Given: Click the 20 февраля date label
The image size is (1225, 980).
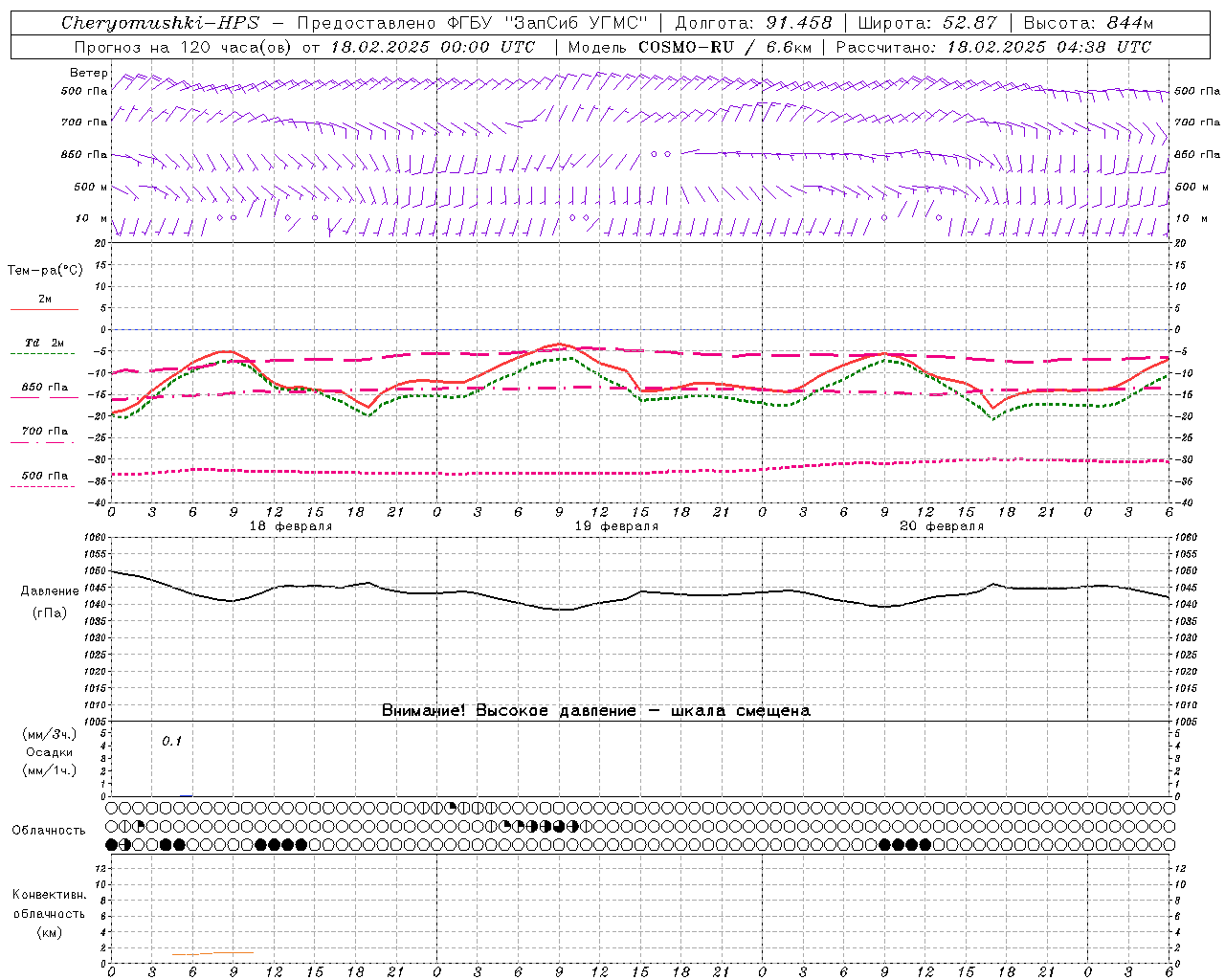Looking at the screenshot, I should (x=942, y=526).
